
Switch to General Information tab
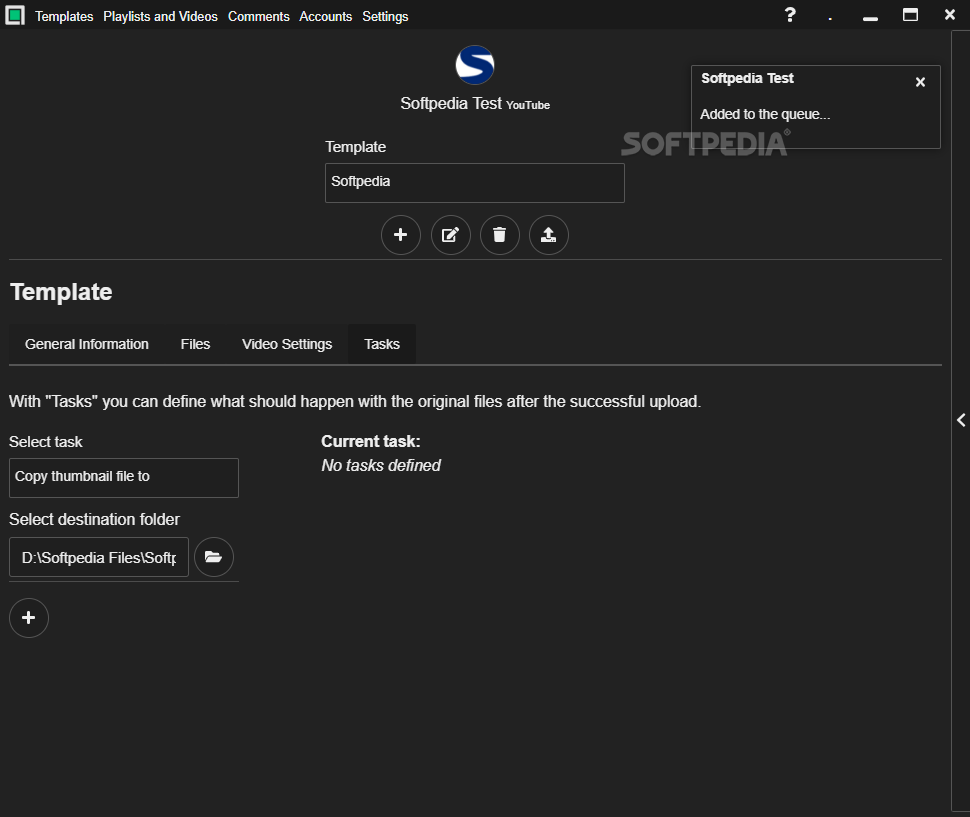[87, 344]
